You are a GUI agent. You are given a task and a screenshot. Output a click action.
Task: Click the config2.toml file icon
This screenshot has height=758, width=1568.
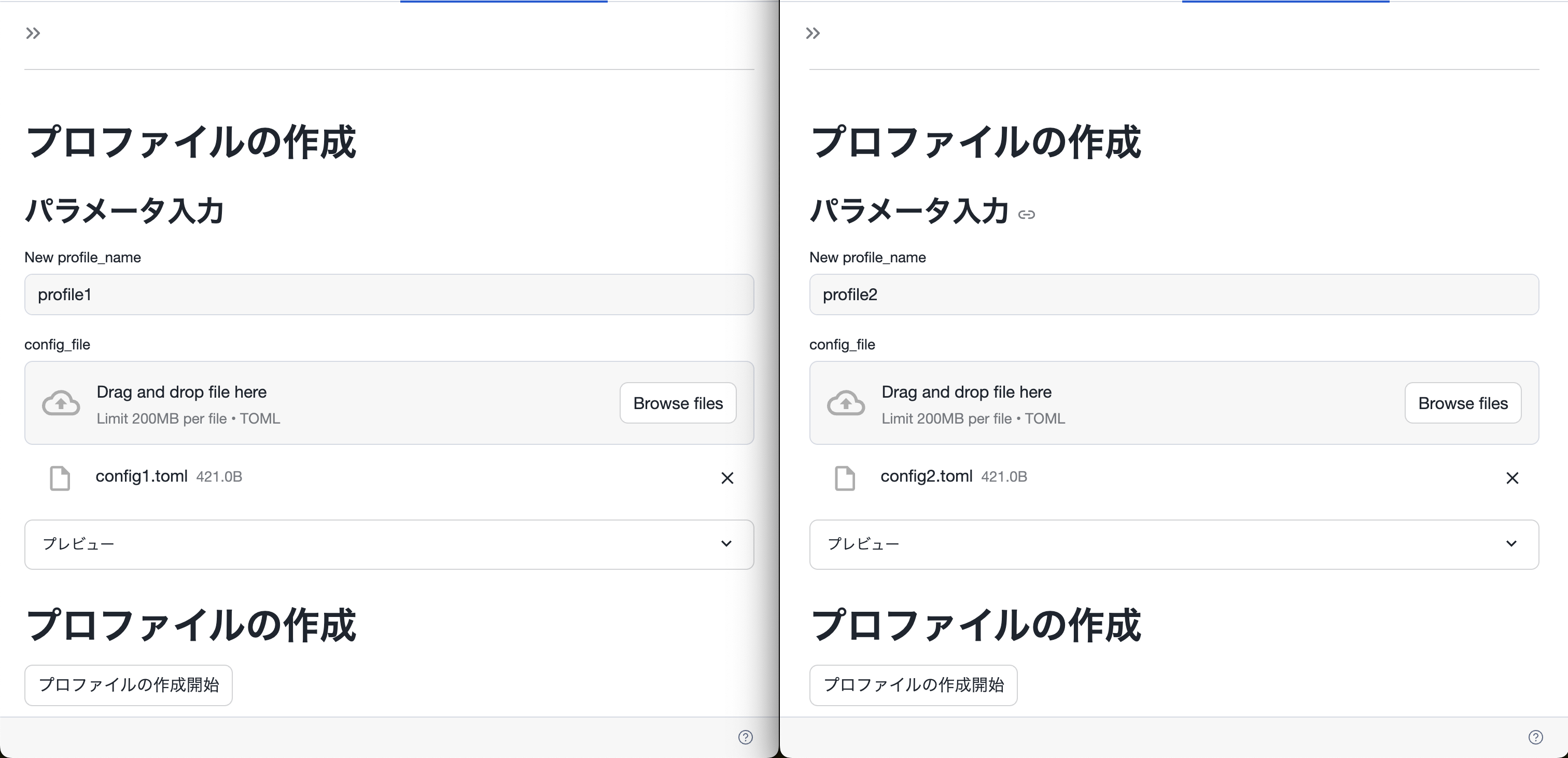point(844,478)
